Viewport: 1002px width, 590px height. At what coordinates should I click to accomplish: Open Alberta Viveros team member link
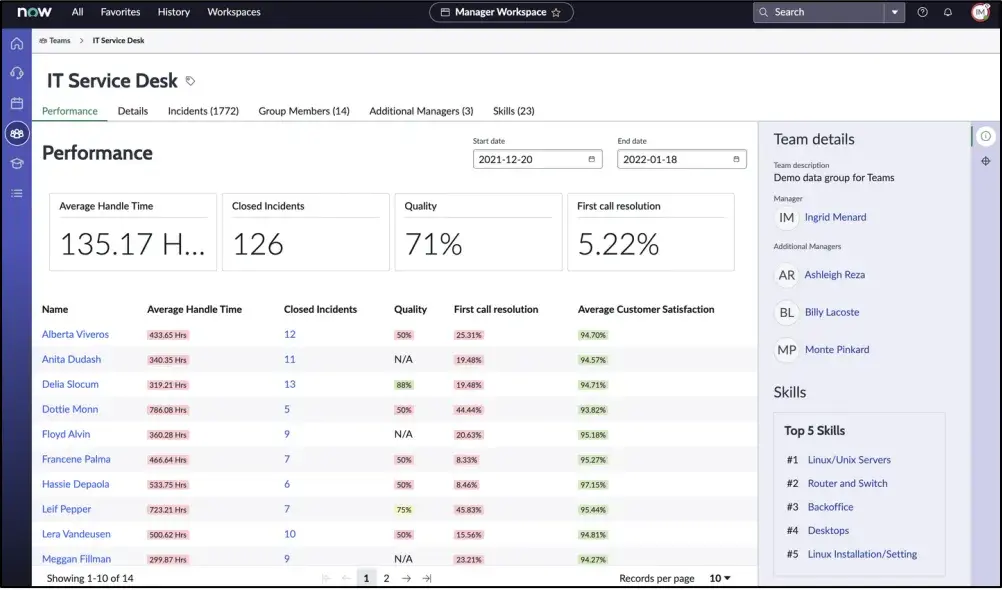[x=75, y=335]
